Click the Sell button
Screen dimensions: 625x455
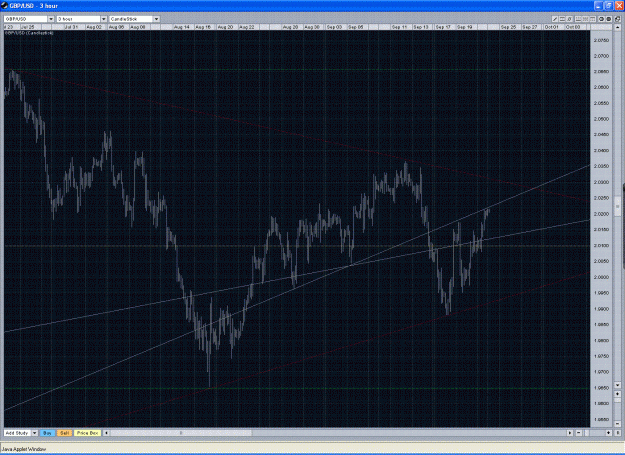click(64, 433)
